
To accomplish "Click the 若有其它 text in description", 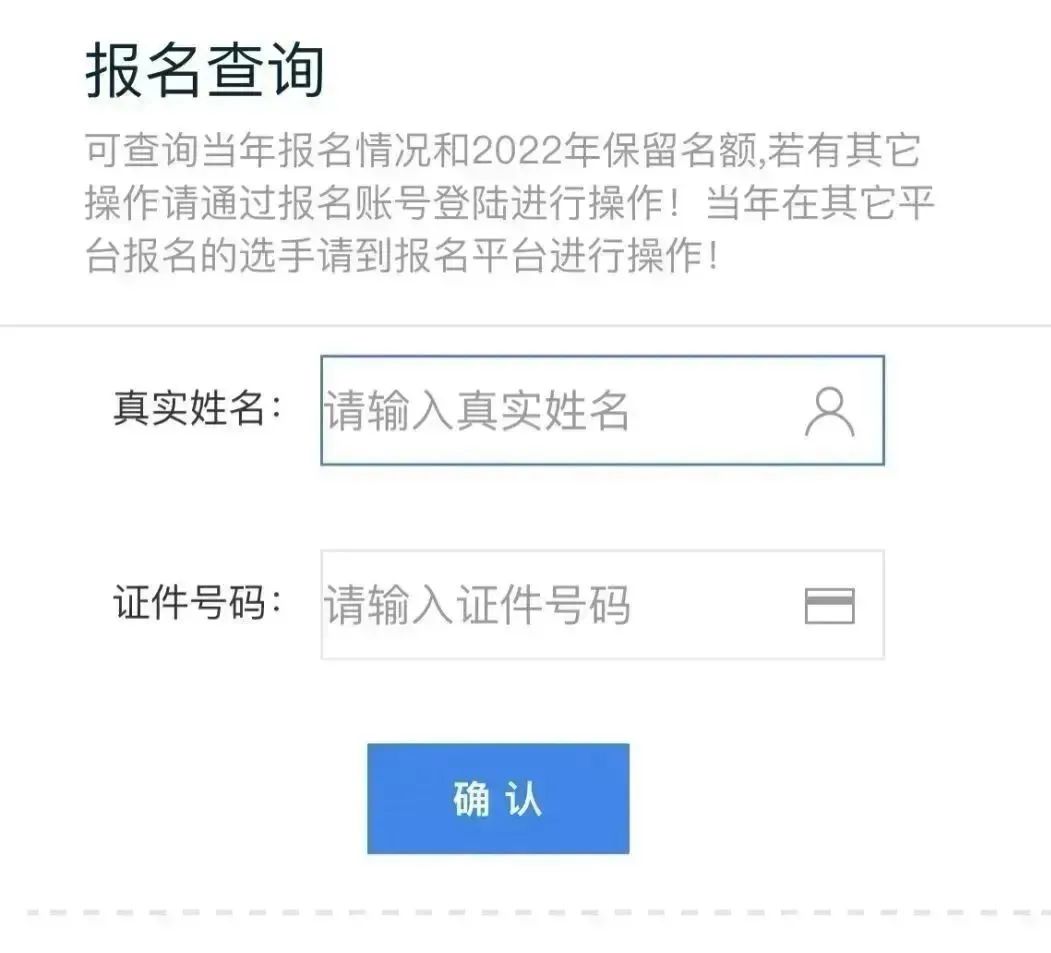I will tap(844, 150).
